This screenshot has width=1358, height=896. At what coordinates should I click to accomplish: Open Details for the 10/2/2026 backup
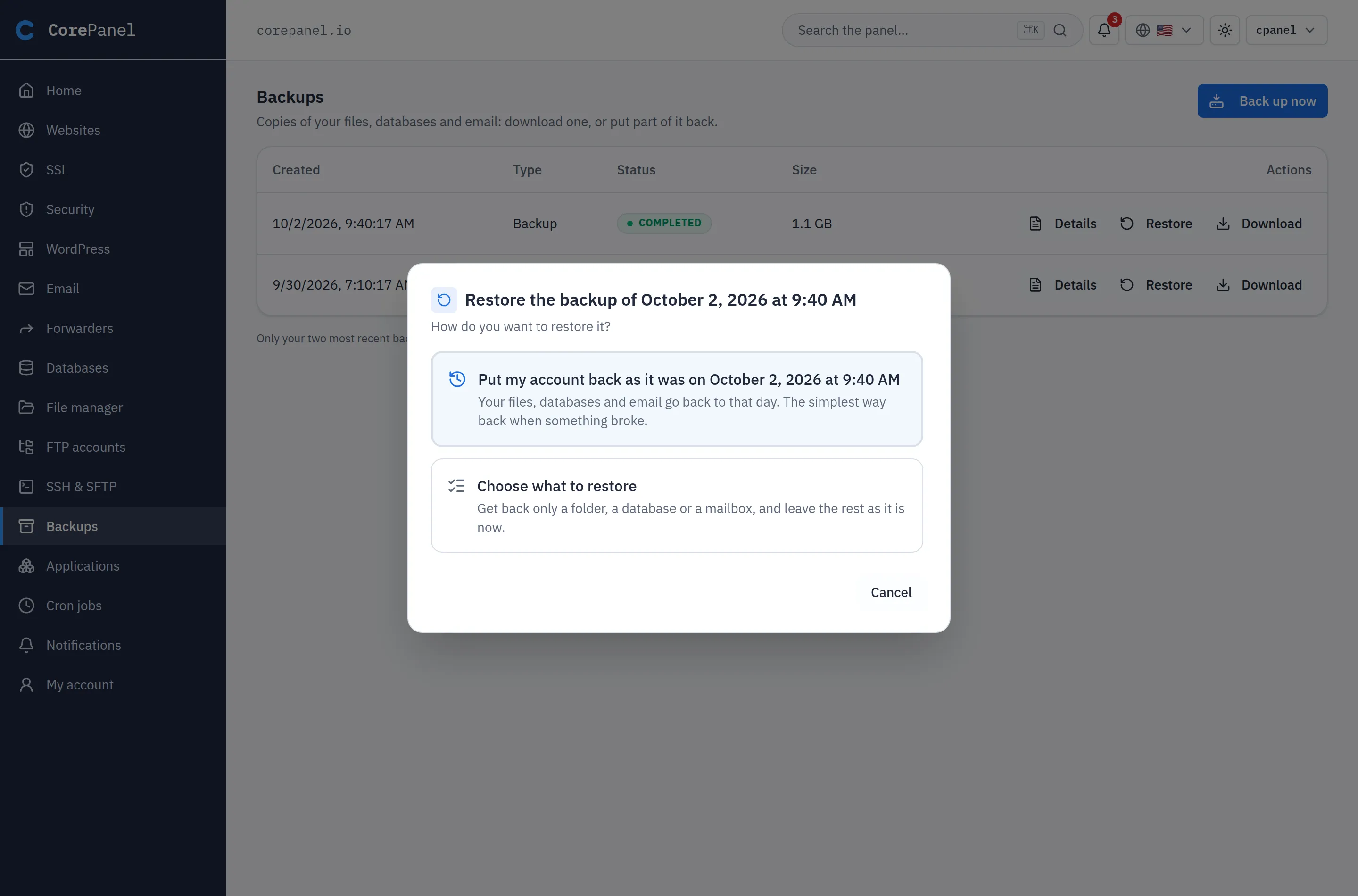click(x=1062, y=224)
